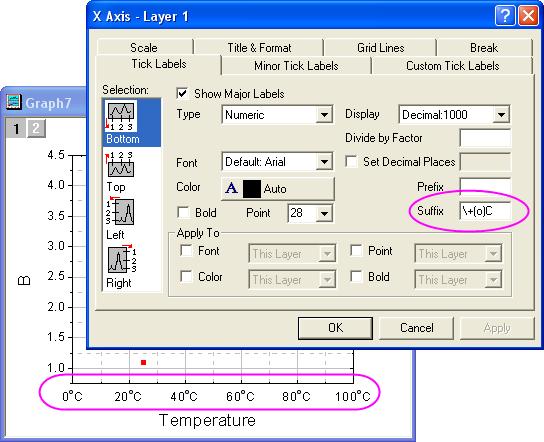Check Set Decimal Places option

[351, 162]
